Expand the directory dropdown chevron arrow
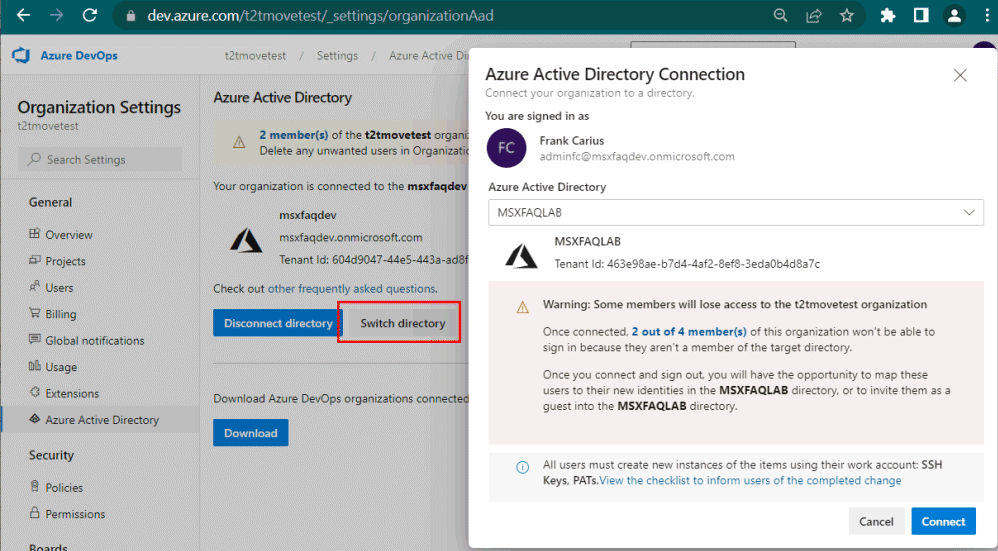998x551 pixels. 969,213
